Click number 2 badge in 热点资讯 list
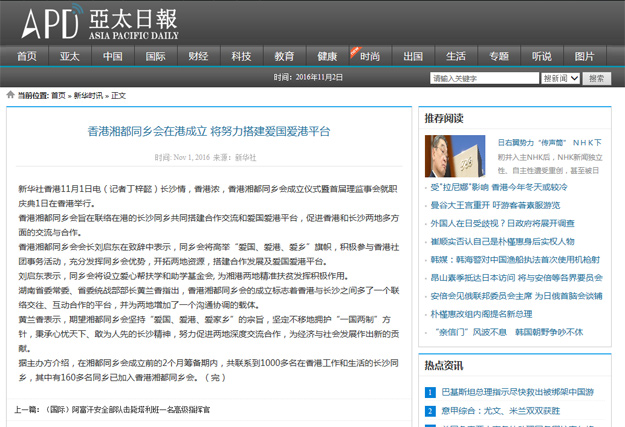This screenshot has height=427, width=625. 430,409
